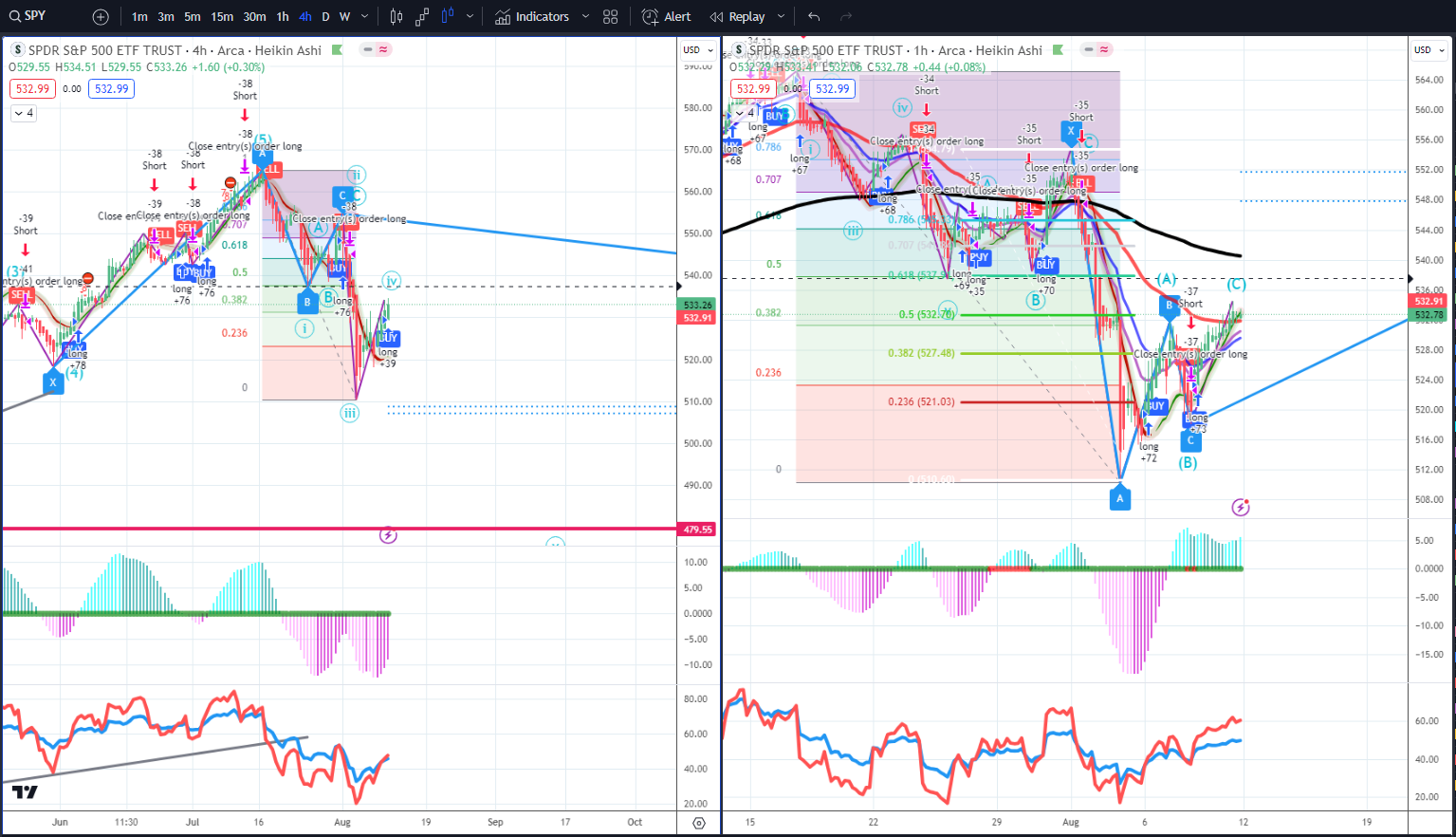
Task: Click the 0.382 (527.48) Fibonacci level
Action: coord(921,353)
